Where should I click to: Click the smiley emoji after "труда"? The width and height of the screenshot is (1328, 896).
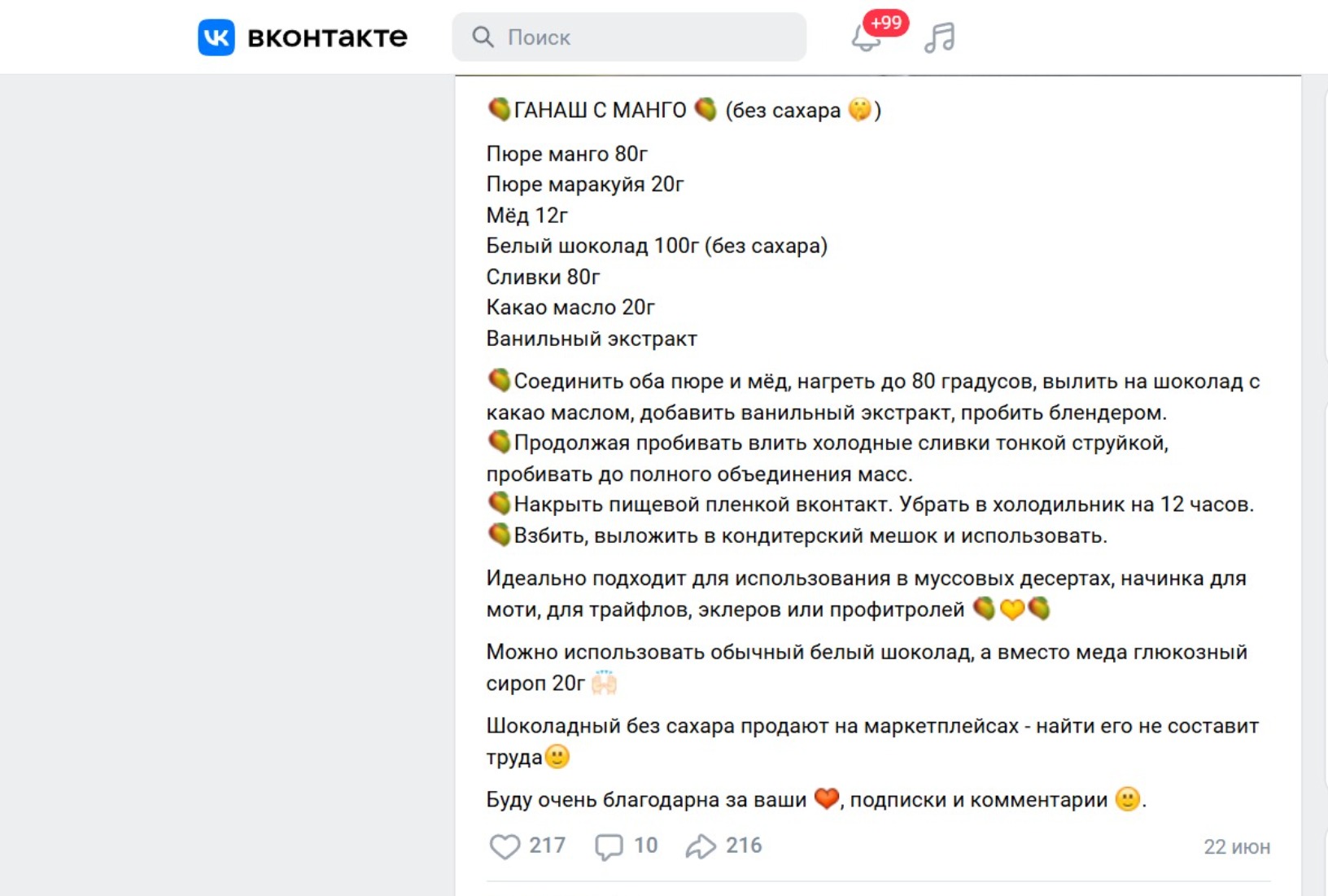pyautogui.click(x=557, y=757)
